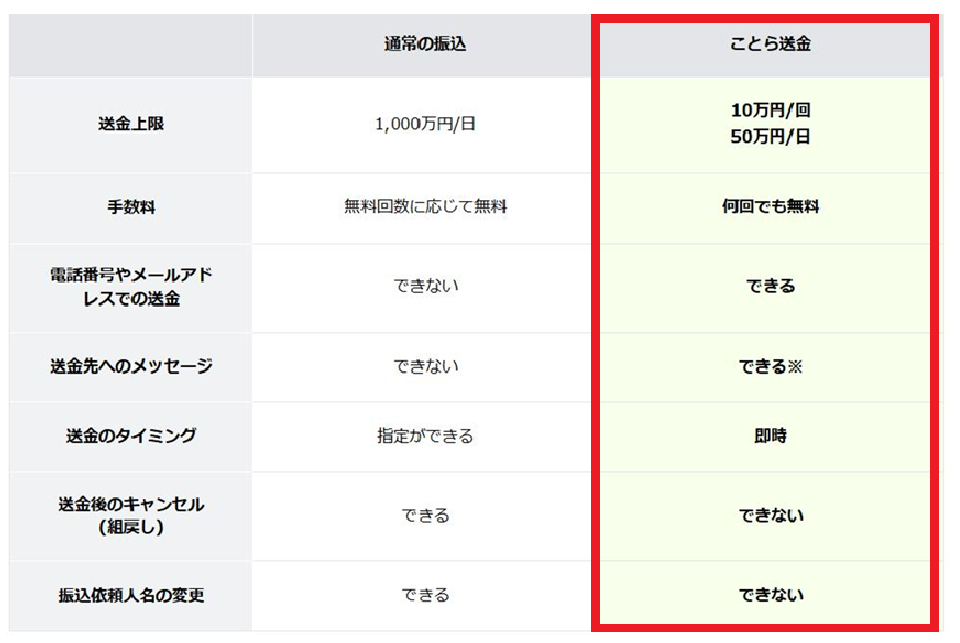Select ことら送金's できない for 振込依頼人名の変更

(x=769, y=595)
